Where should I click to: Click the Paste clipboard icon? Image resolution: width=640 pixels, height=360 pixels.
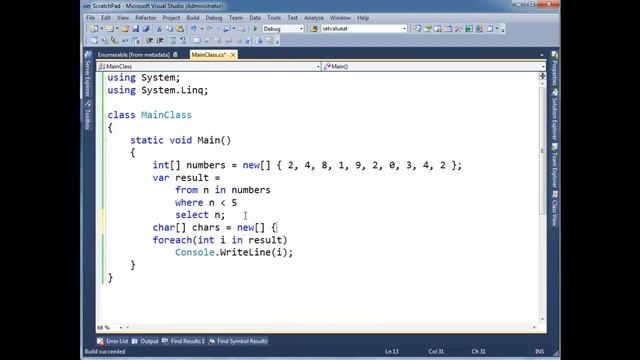pyautogui.click(x=180, y=29)
